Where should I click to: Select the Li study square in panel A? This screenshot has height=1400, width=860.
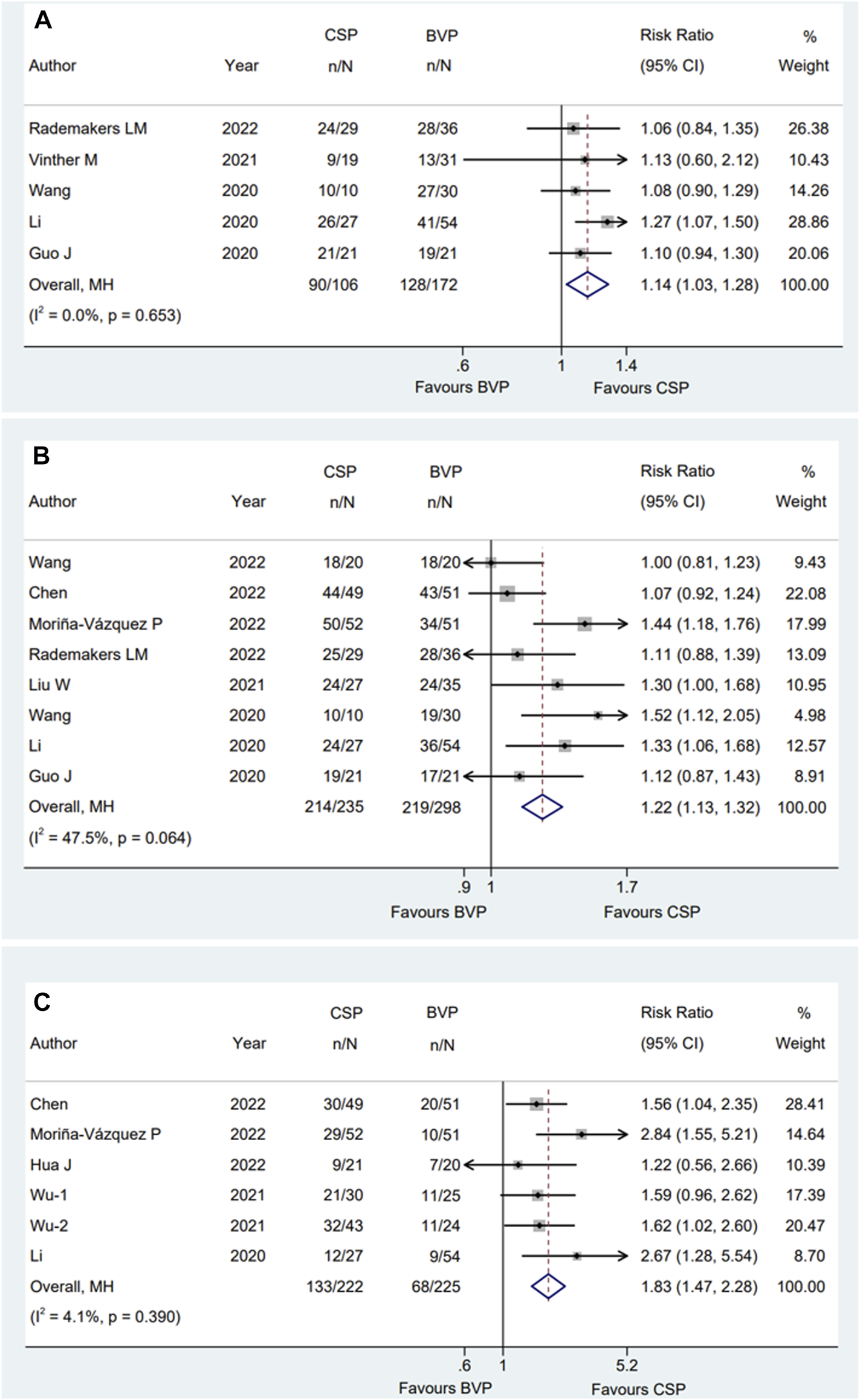(607, 222)
